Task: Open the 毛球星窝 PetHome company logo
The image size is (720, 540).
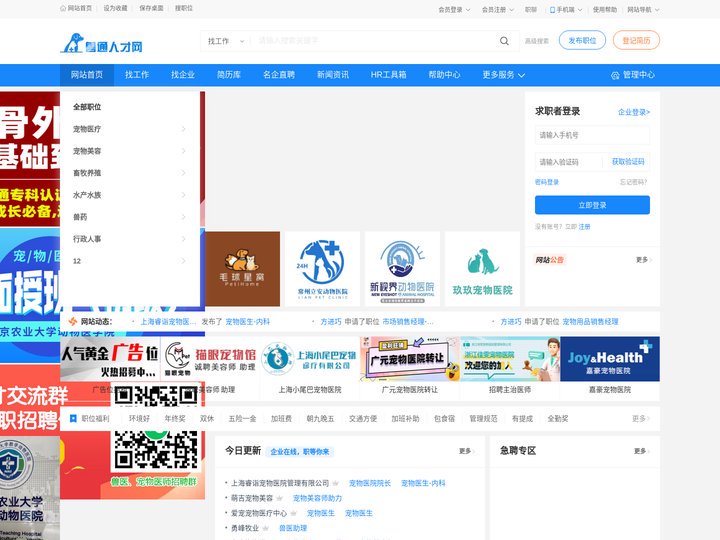Action: click(242, 269)
